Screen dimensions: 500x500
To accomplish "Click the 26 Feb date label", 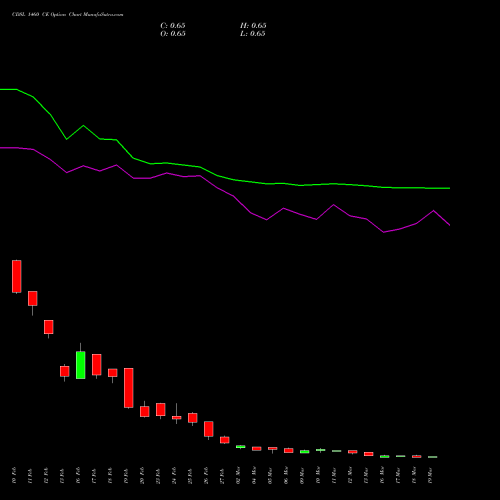I will click(x=206, y=475).
